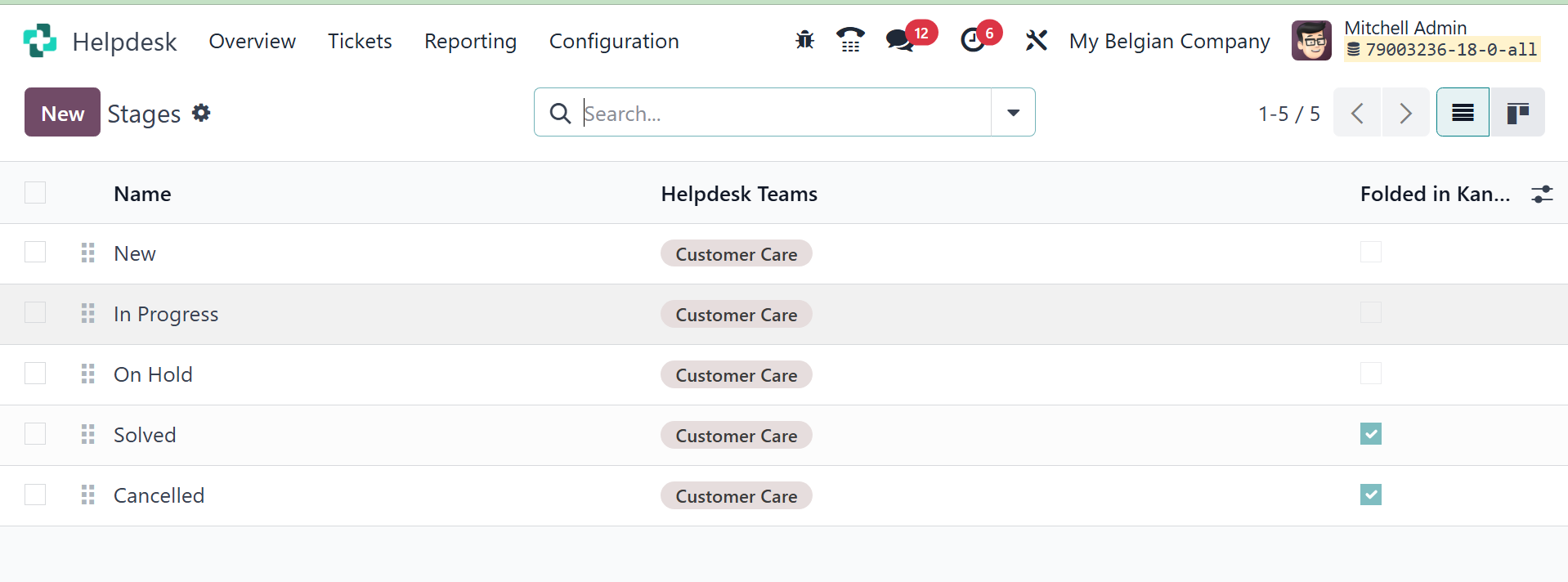Switch to list view
Image resolution: width=1568 pixels, height=582 pixels.
click(x=1463, y=113)
